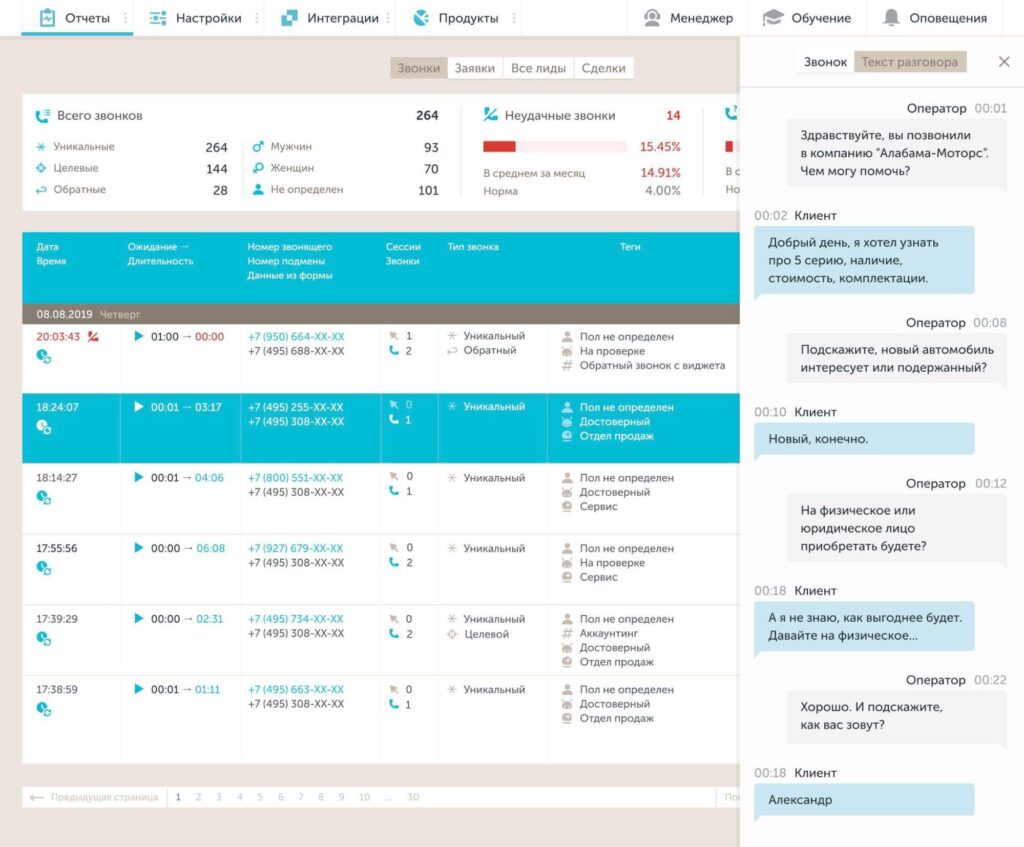Switch to the Заявки tab
The image size is (1024, 847).
(474, 68)
